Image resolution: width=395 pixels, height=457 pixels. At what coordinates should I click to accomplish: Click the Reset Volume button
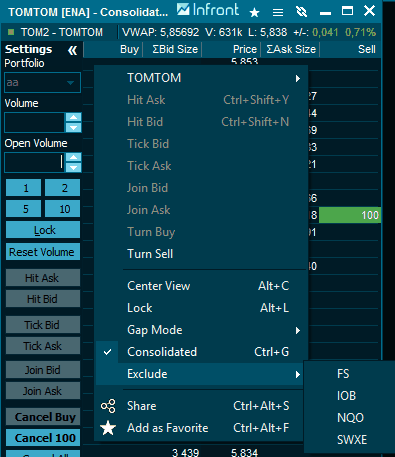[43, 252]
